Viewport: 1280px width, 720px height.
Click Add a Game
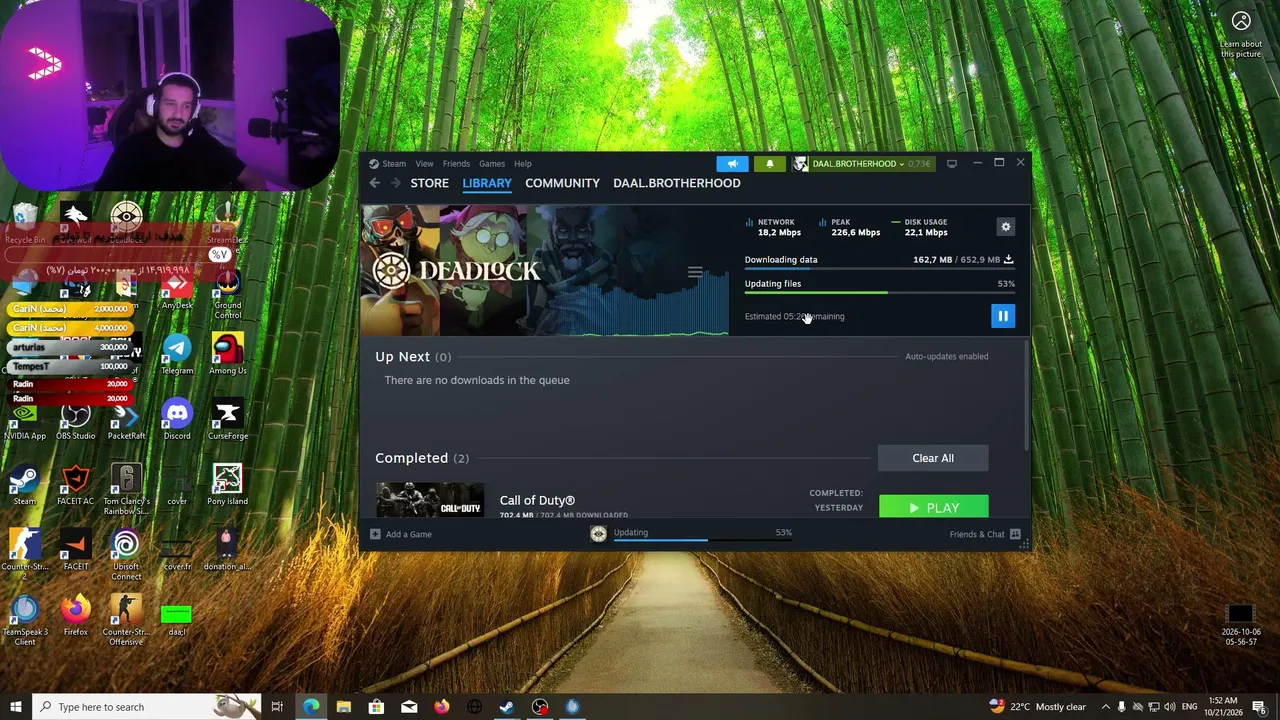coord(409,534)
